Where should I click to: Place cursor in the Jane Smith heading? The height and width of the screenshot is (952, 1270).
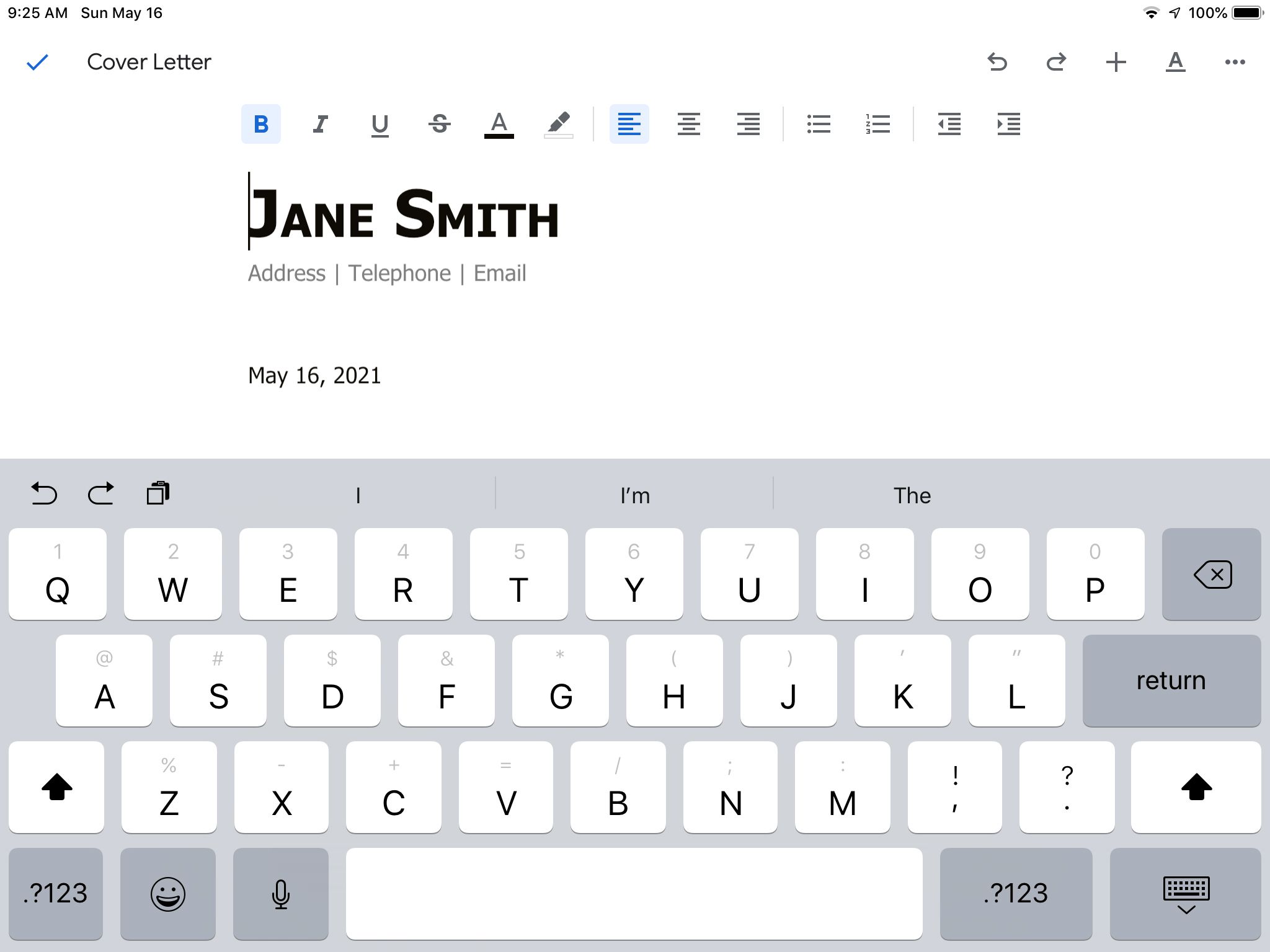tap(404, 214)
